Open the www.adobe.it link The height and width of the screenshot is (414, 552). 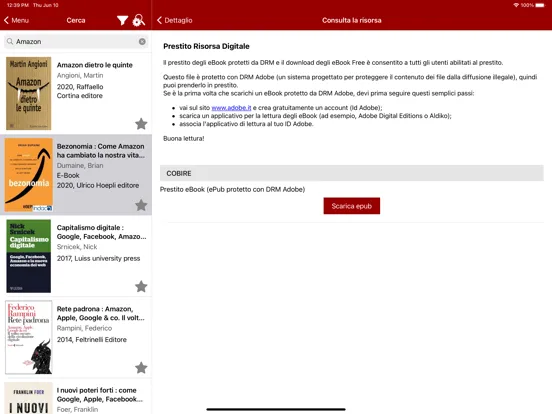(231, 108)
